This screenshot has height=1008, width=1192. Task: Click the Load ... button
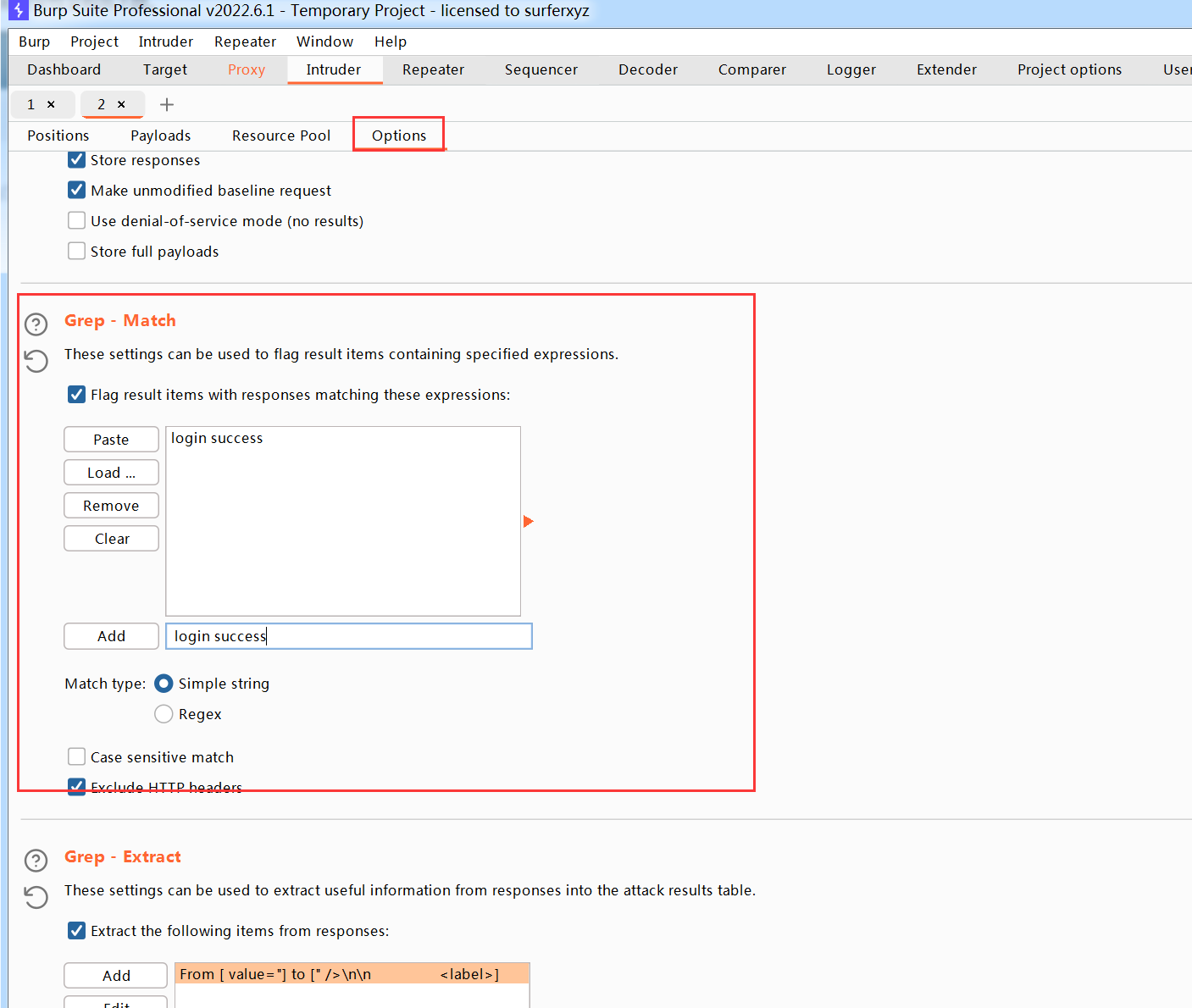pos(111,473)
